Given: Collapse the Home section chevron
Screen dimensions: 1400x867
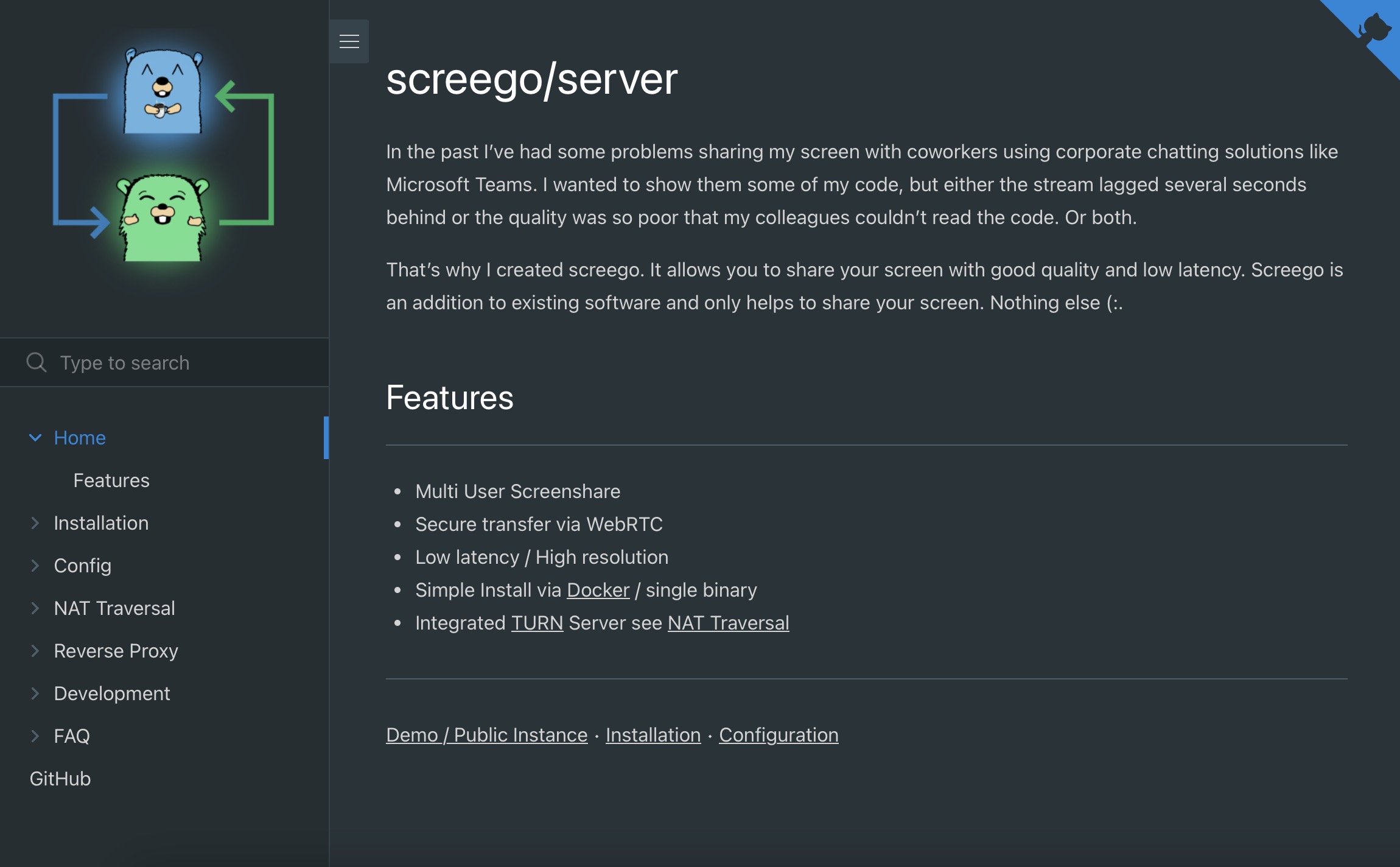Looking at the screenshot, I should click(x=35, y=438).
